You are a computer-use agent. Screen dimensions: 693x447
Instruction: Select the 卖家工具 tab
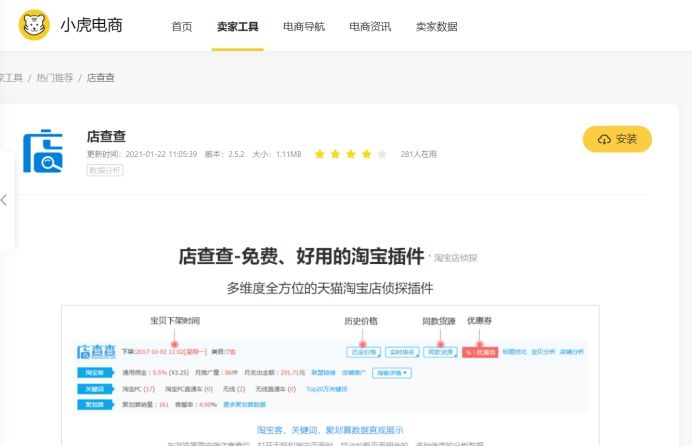click(x=238, y=27)
